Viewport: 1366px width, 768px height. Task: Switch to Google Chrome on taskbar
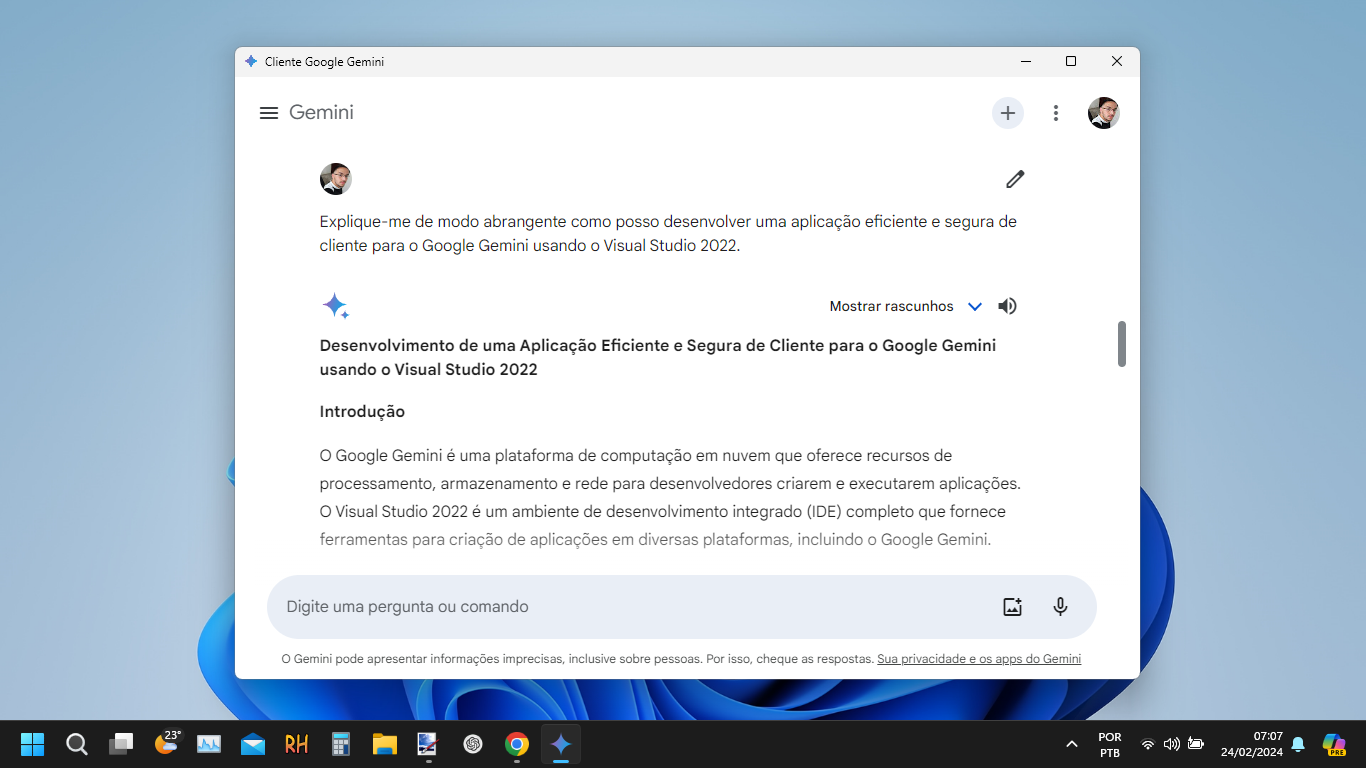pos(517,744)
